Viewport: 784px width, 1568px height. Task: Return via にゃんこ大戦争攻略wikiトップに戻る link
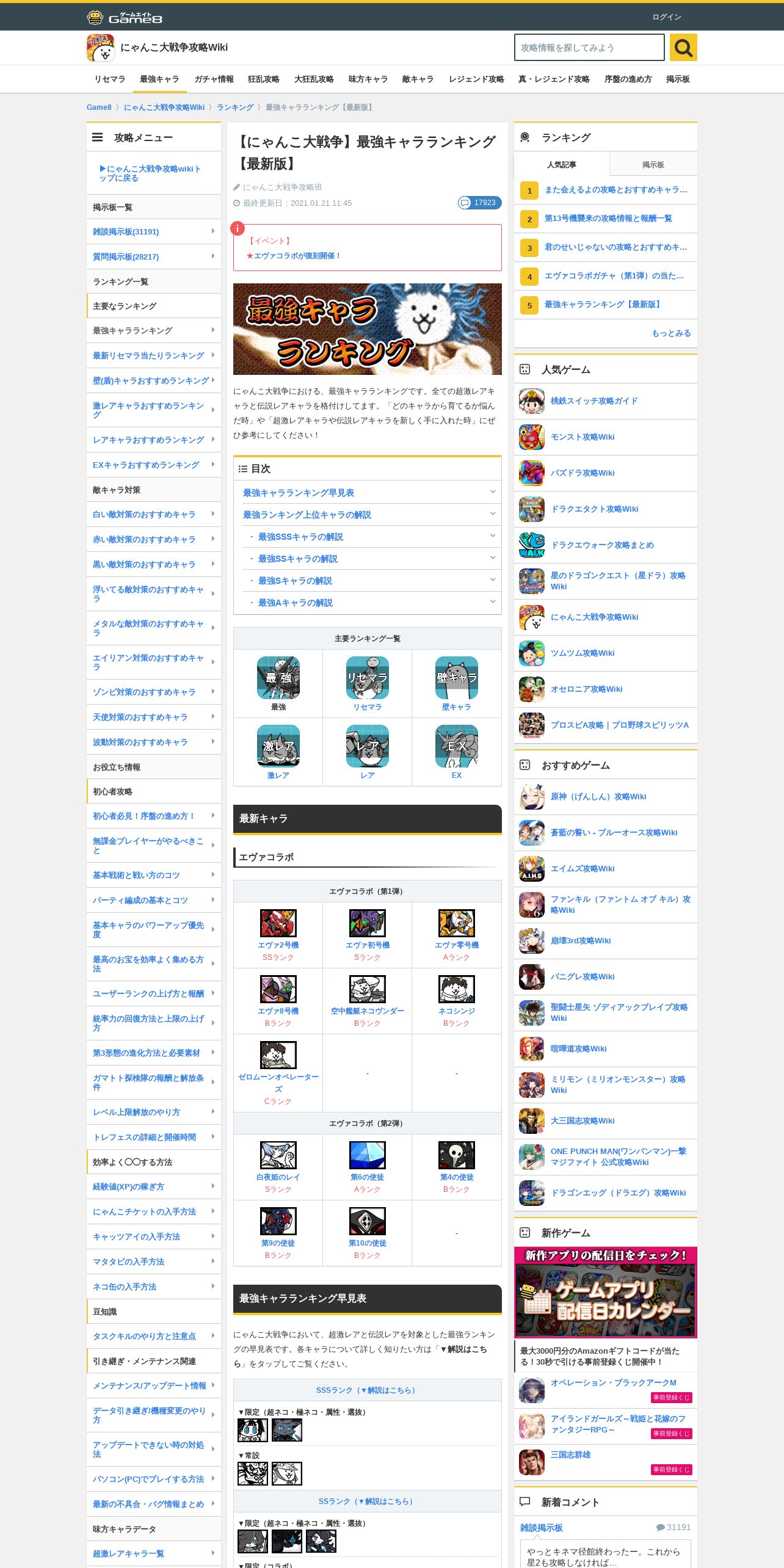coord(150,173)
